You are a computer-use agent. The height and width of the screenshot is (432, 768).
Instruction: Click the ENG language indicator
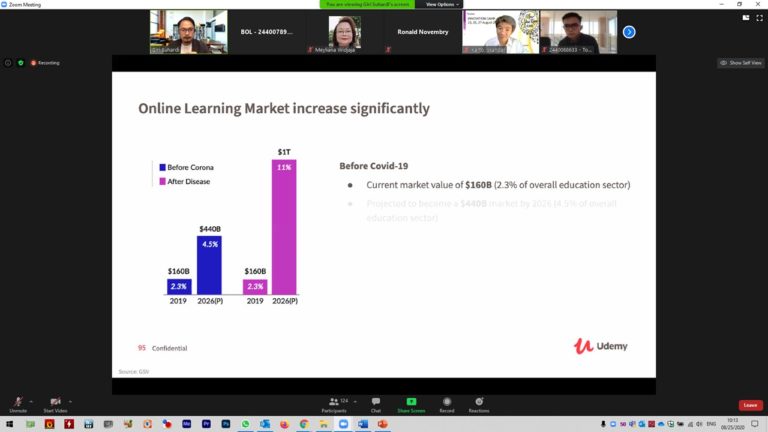coord(711,424)
